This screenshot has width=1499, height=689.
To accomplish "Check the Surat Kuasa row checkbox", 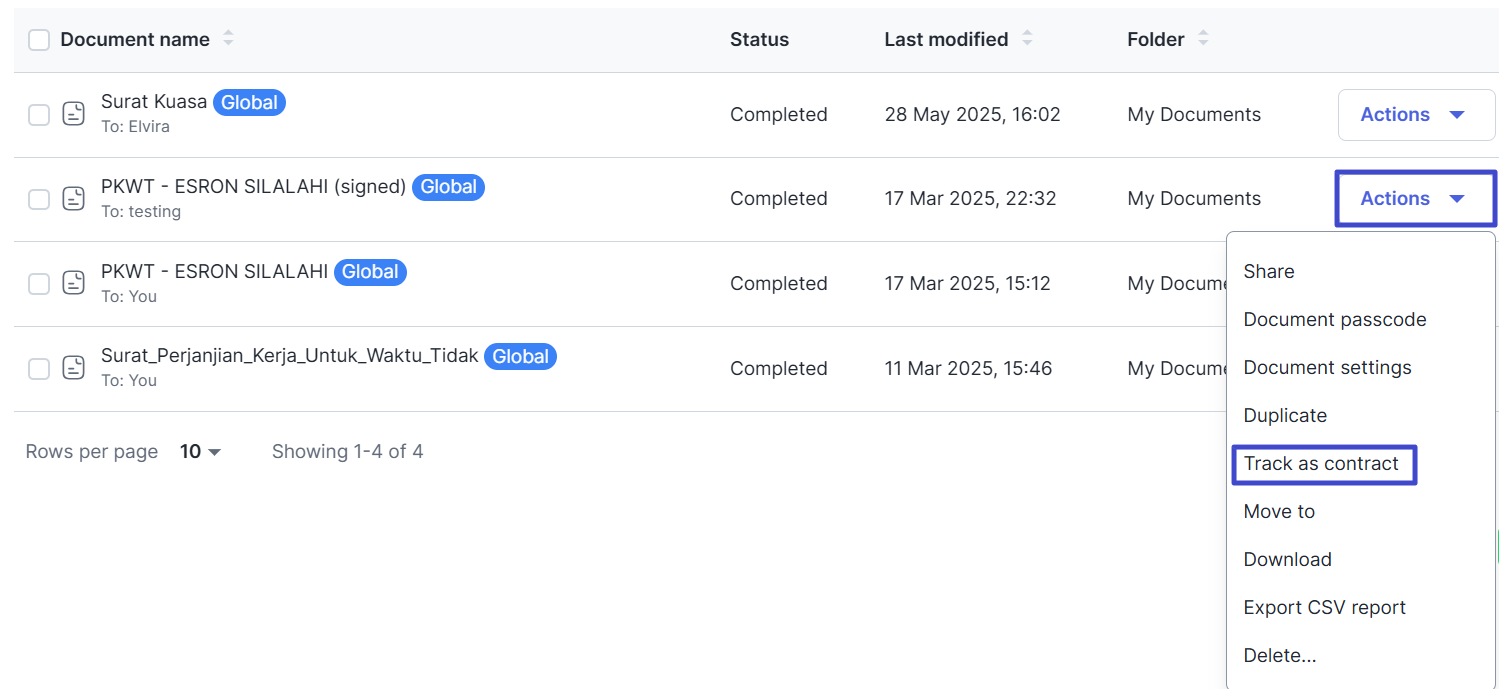I will pos(39,115).
